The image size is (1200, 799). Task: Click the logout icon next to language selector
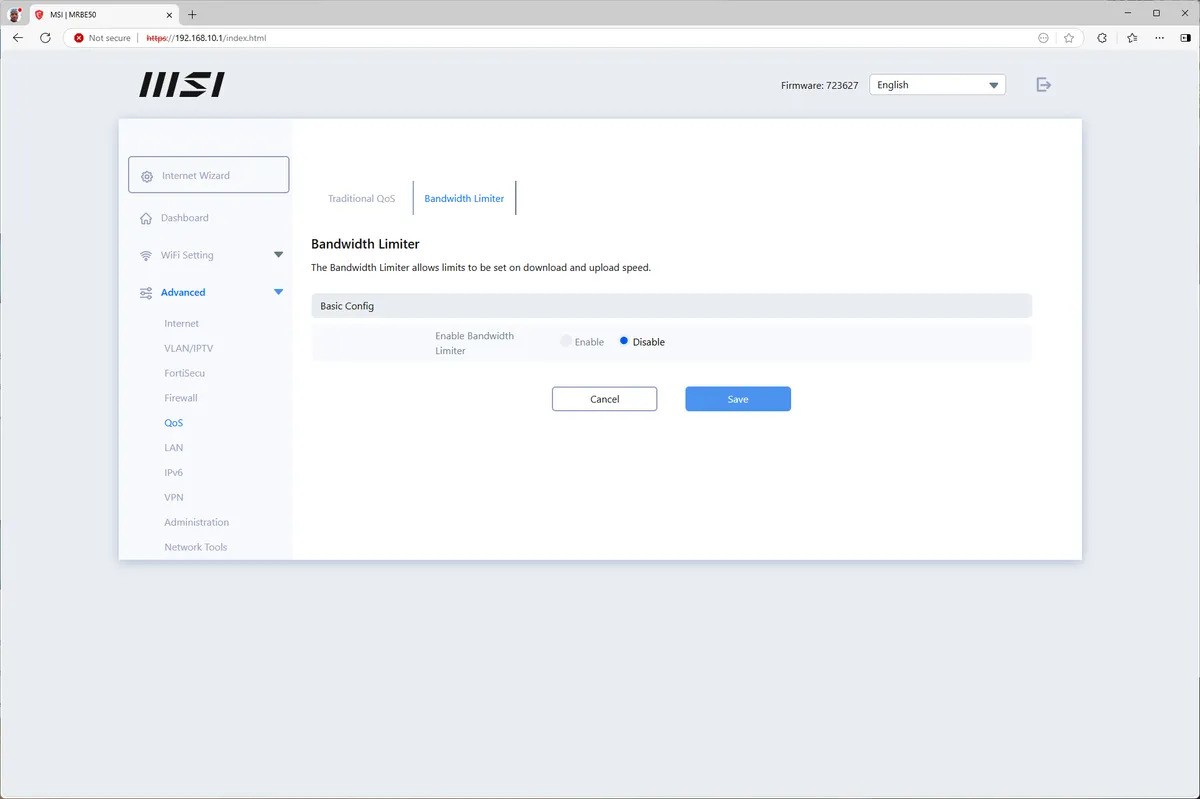click(x=1043, y=85)
